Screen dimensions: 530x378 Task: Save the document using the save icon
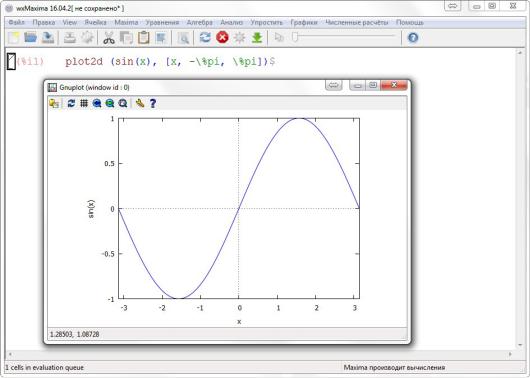pyautogui.click(x=48, y=38)
